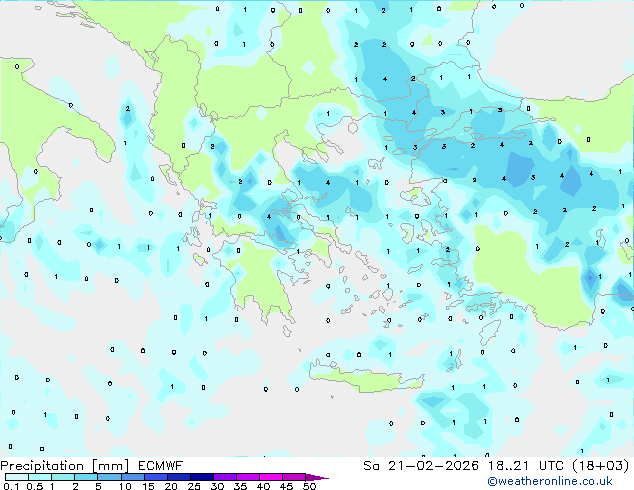This screenshot has width=634, height=490.
Task: Click the Peloponnese peninsula on the map
Action: (259, 279)
